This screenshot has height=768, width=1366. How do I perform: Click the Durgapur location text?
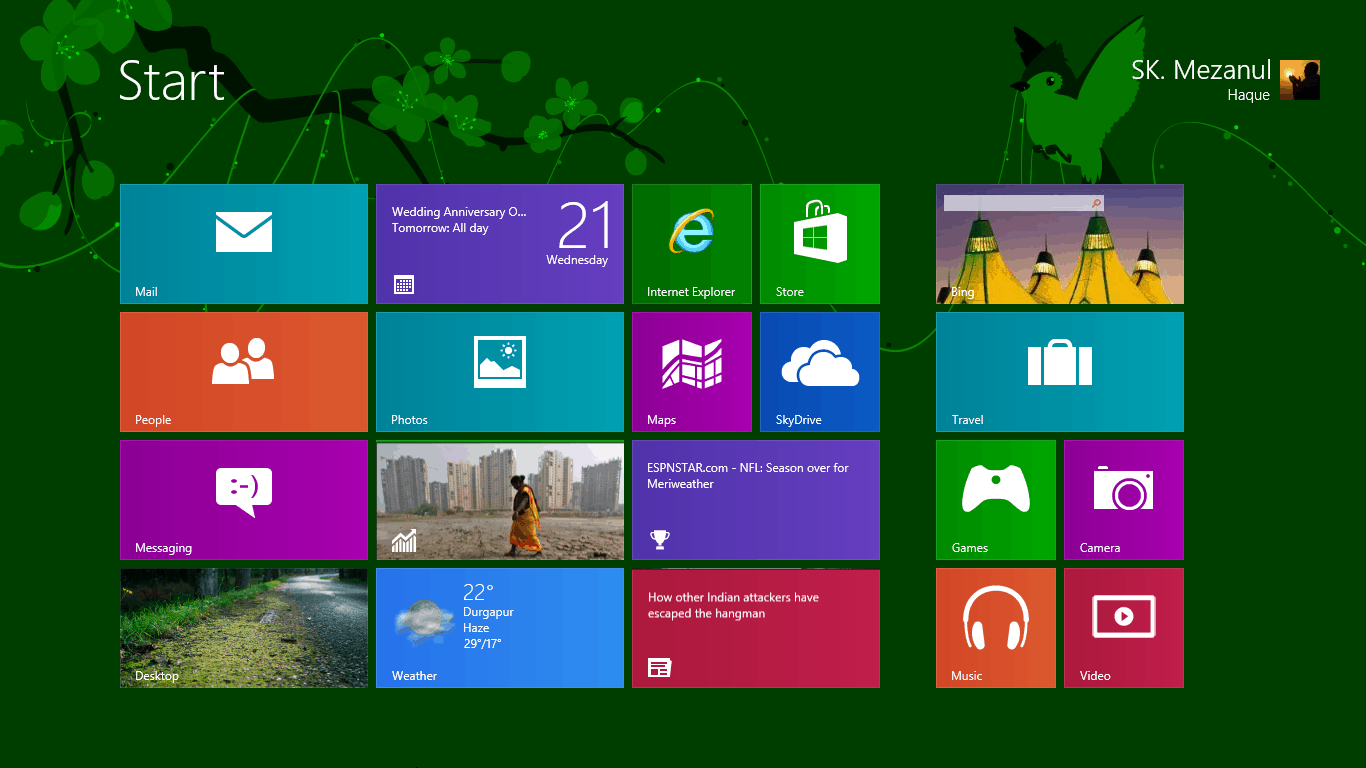(488, 612)
